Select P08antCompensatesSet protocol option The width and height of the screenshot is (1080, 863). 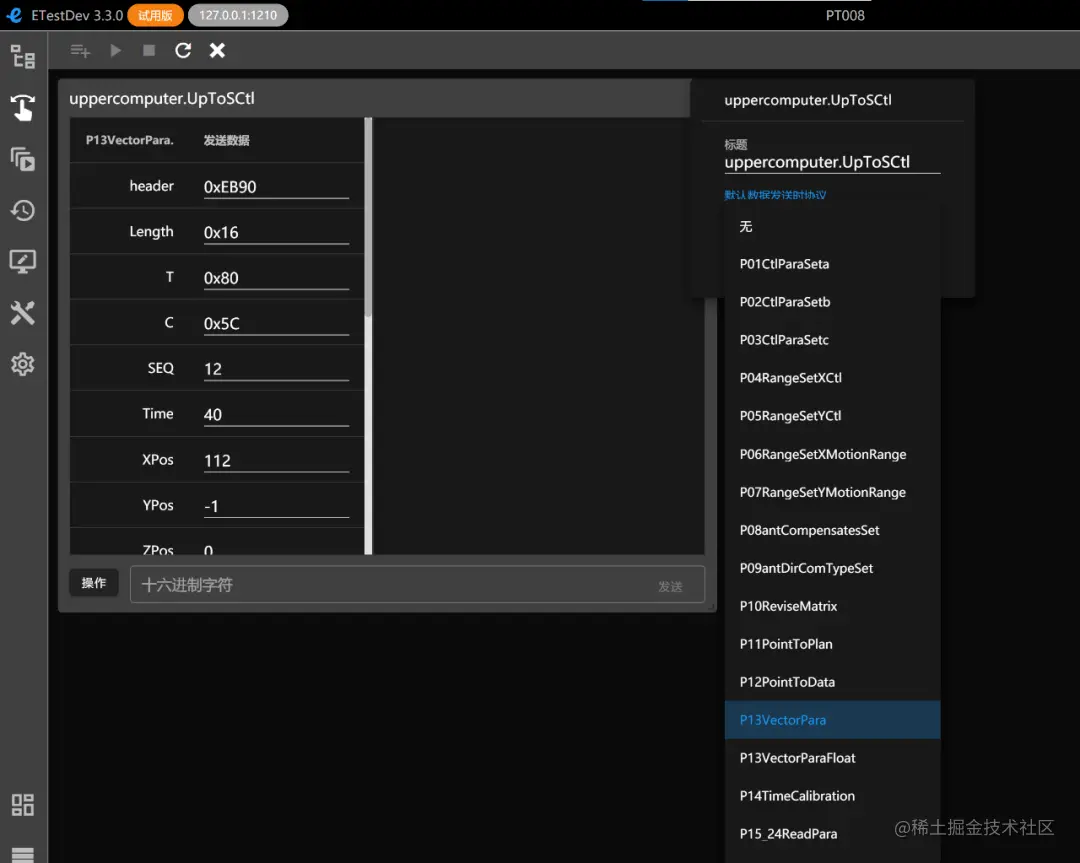point(832,530)
